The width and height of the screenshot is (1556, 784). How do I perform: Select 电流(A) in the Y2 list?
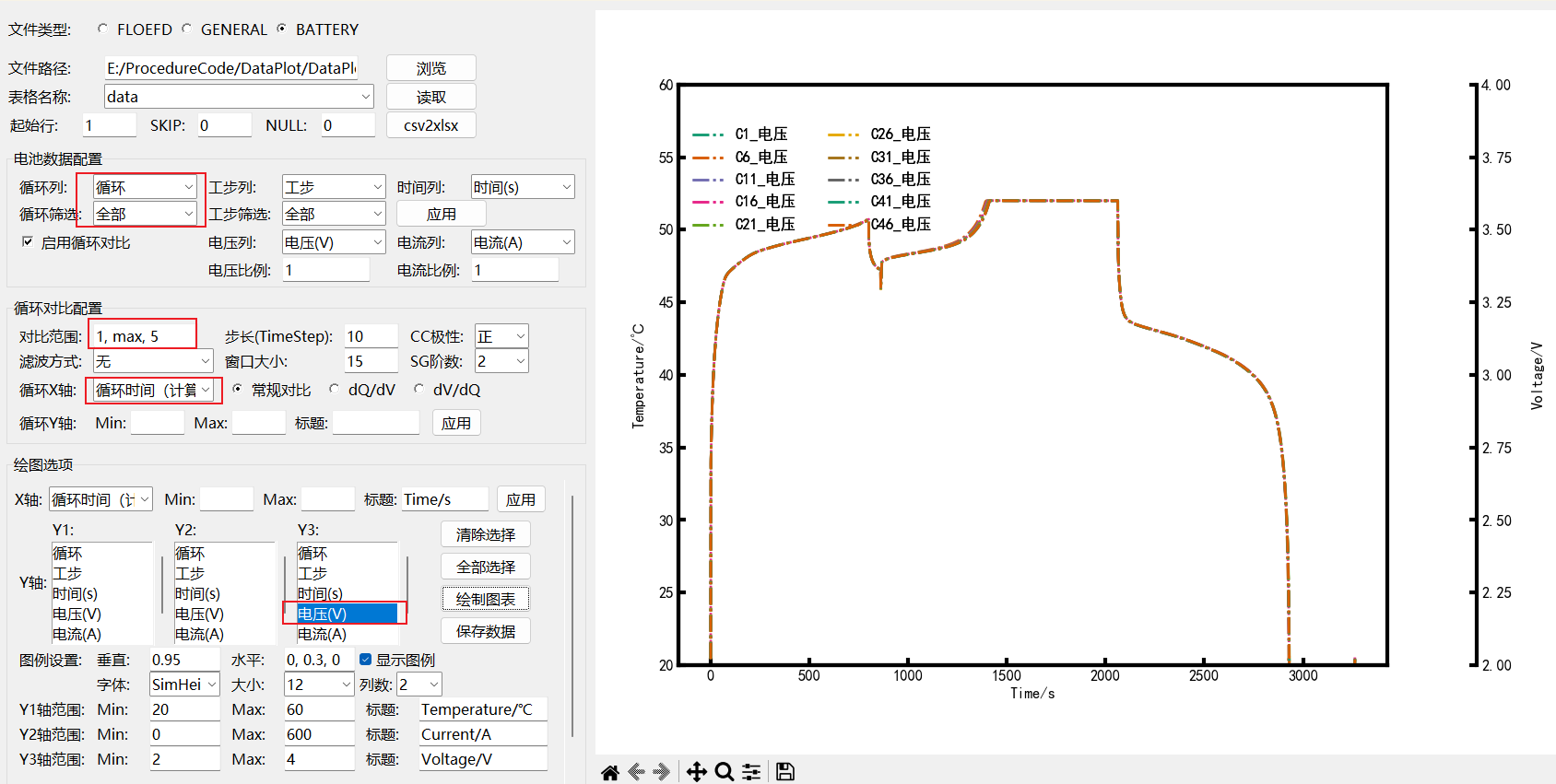pos(225,634)
